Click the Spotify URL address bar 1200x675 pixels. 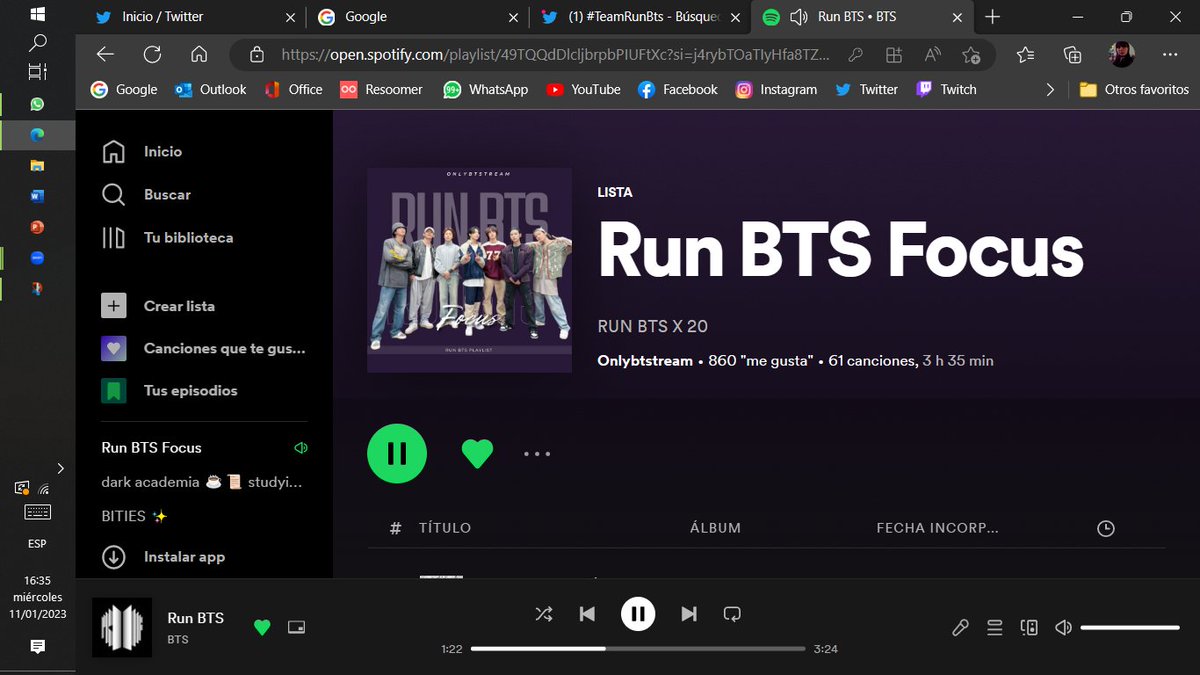[x=555, y=55]
